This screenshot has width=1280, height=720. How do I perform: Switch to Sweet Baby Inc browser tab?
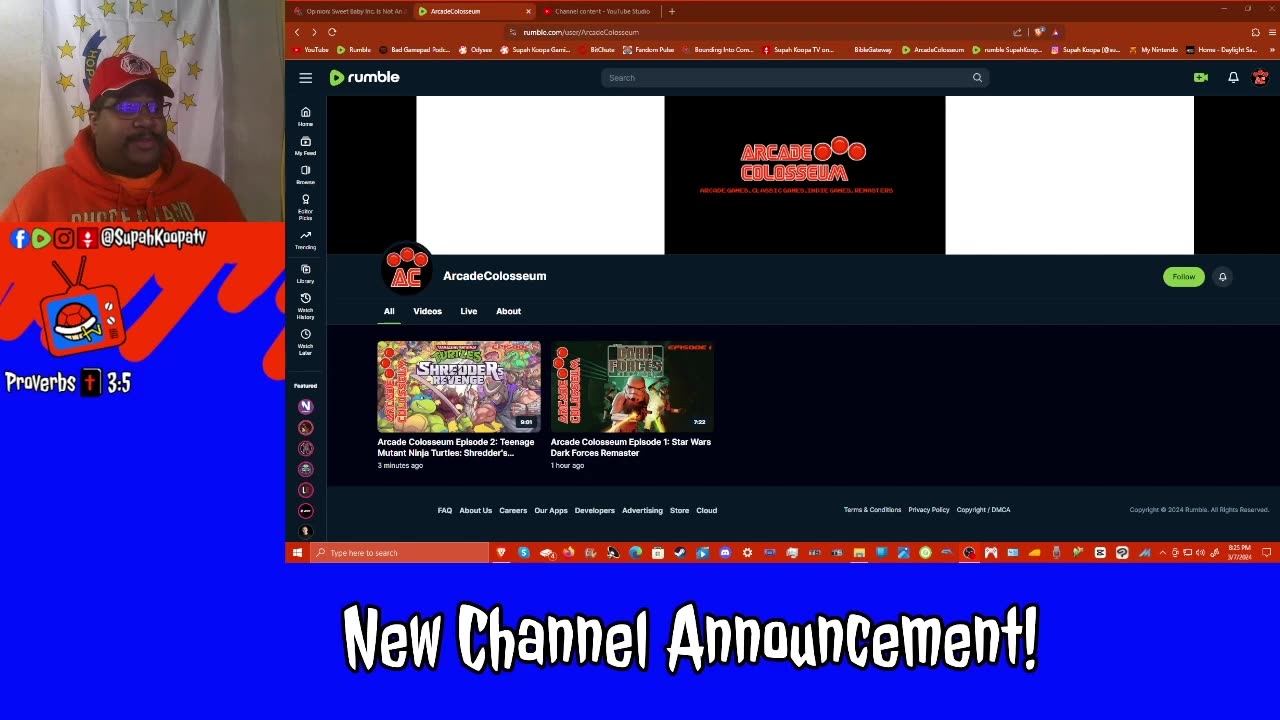(x=349, y=11)
